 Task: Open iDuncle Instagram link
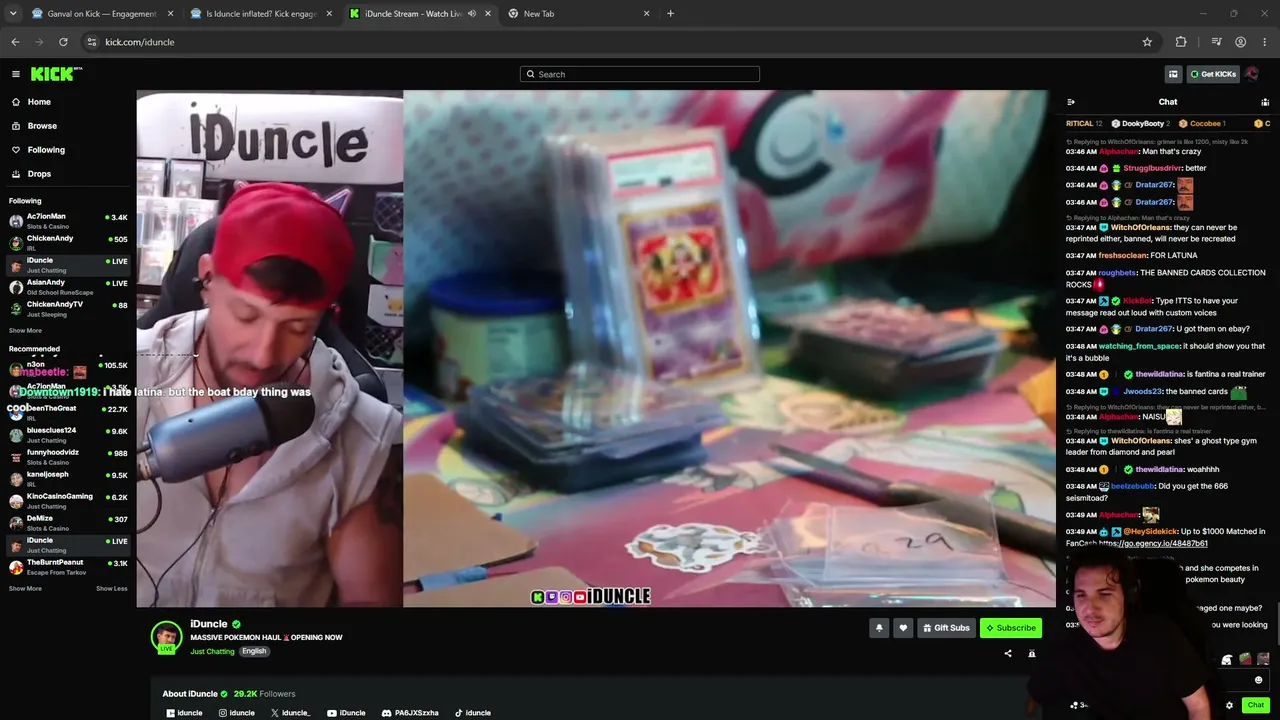(x=237, y=713)
